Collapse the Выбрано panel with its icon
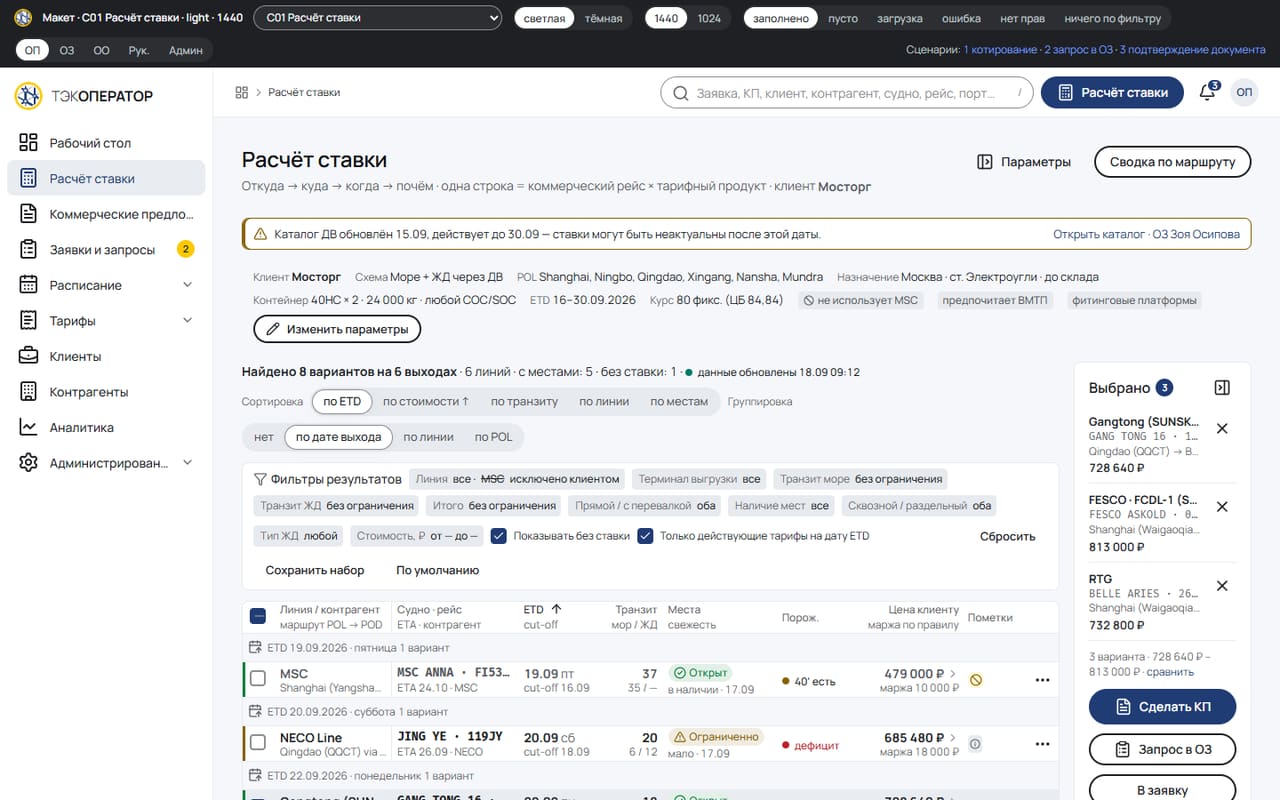Viewport: 1280px width, 800px height. (x=1221, y=388)
